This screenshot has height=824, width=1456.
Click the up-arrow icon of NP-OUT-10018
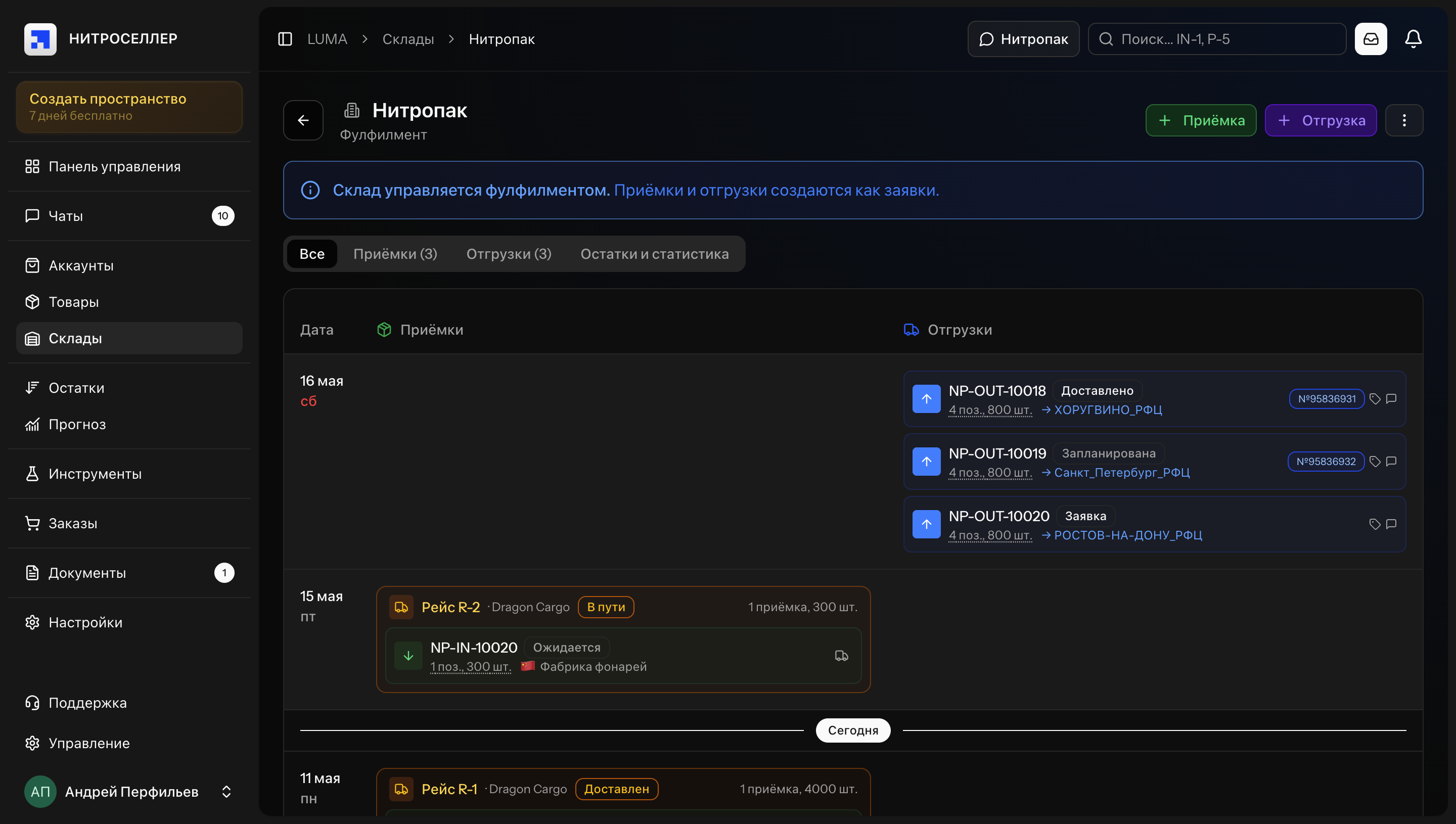[926, 399]
